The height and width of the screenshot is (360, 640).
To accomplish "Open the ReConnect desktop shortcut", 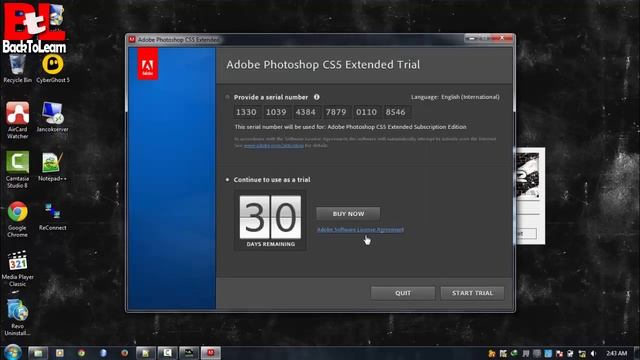I will point(53,216).
